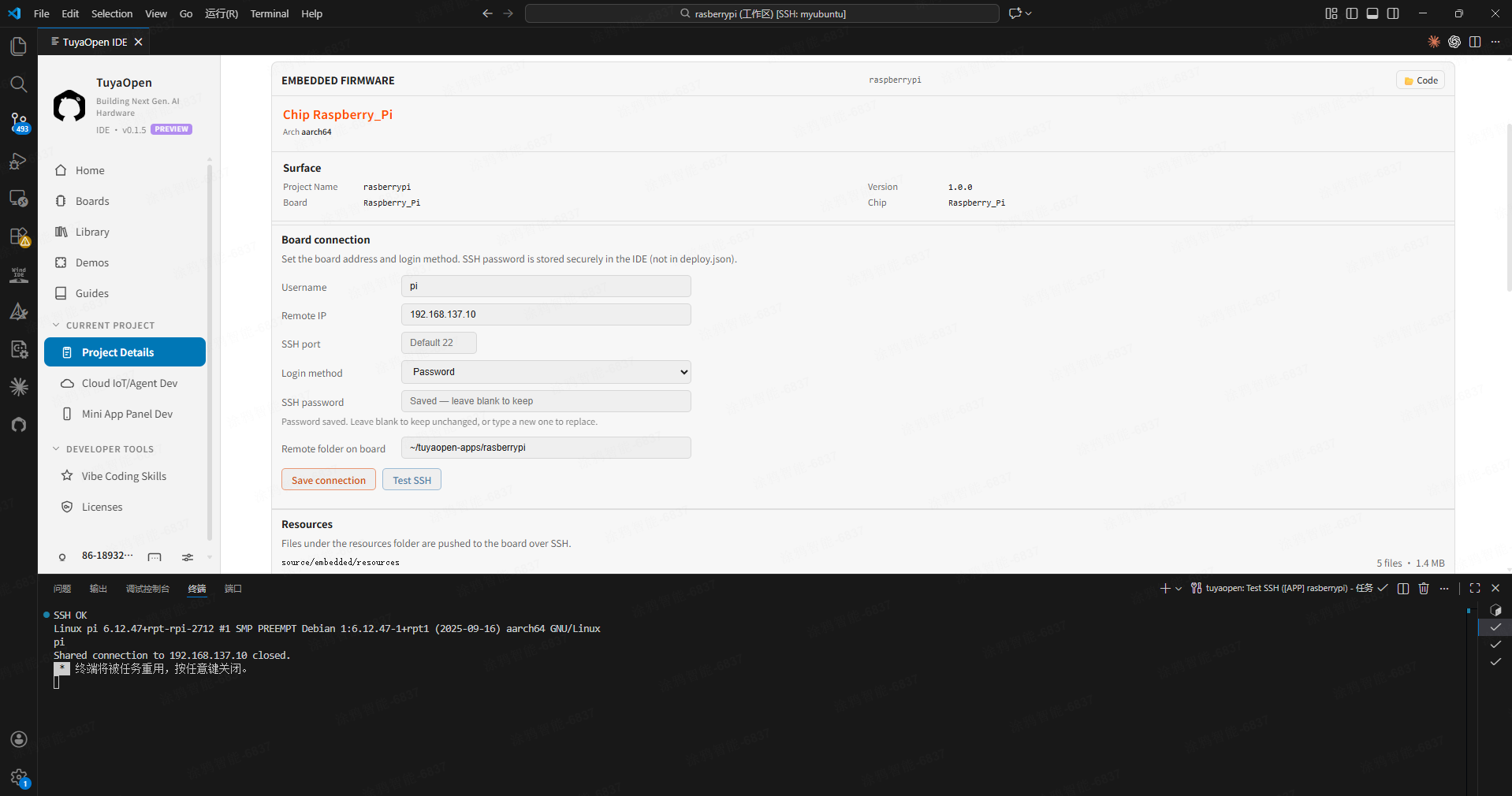The width and height of the screenshot is (1512, 796).
Task: Click the ChatGPT icon in editor toolbar
Action: click(x=1454, y=42)
